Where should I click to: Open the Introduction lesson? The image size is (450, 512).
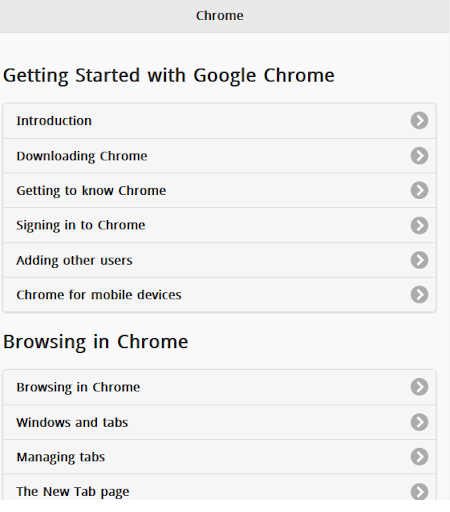click(x=219, y=121)
